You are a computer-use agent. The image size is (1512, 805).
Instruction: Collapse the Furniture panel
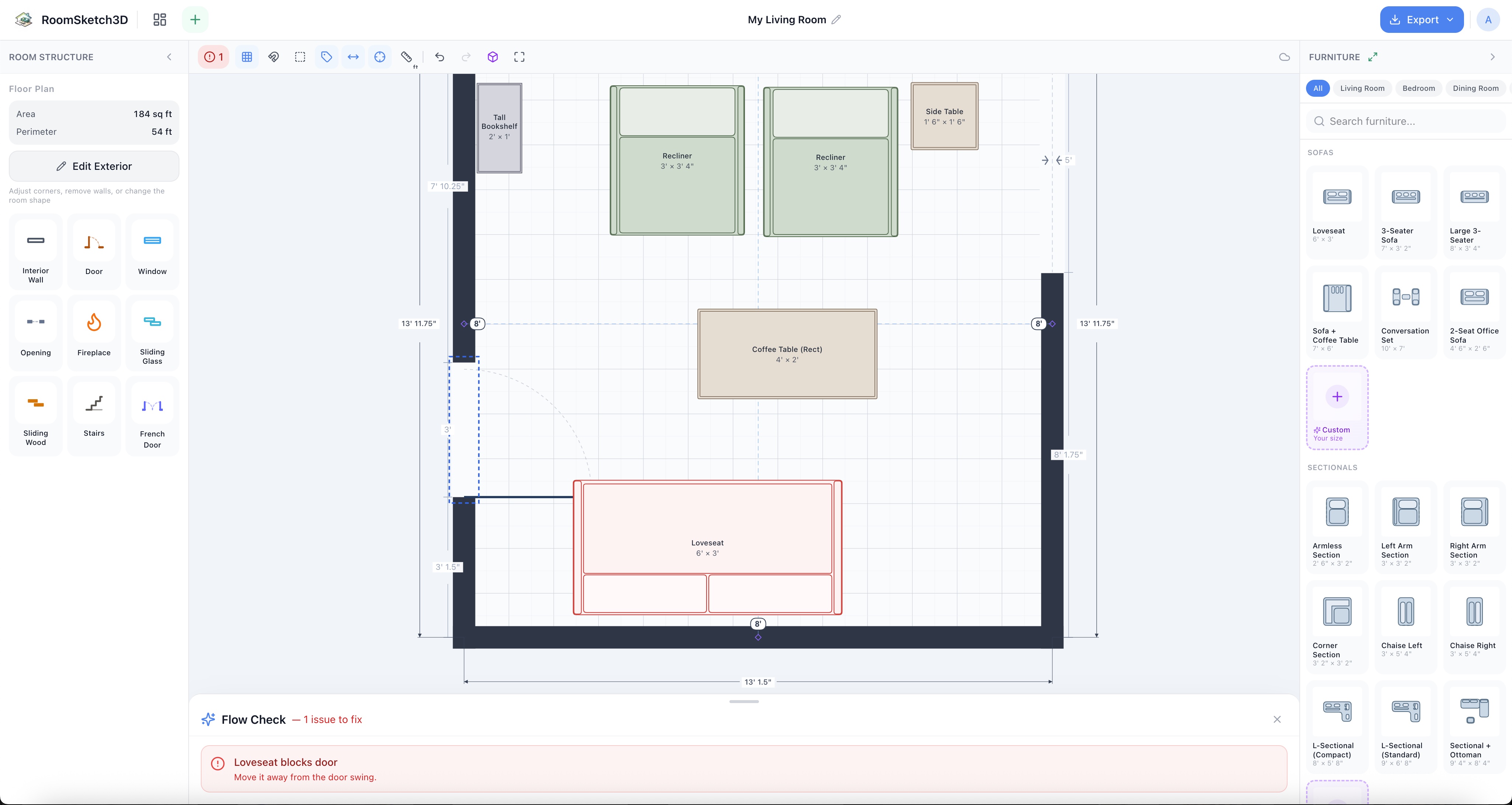pyautogui.click(x=1493, y=57)
